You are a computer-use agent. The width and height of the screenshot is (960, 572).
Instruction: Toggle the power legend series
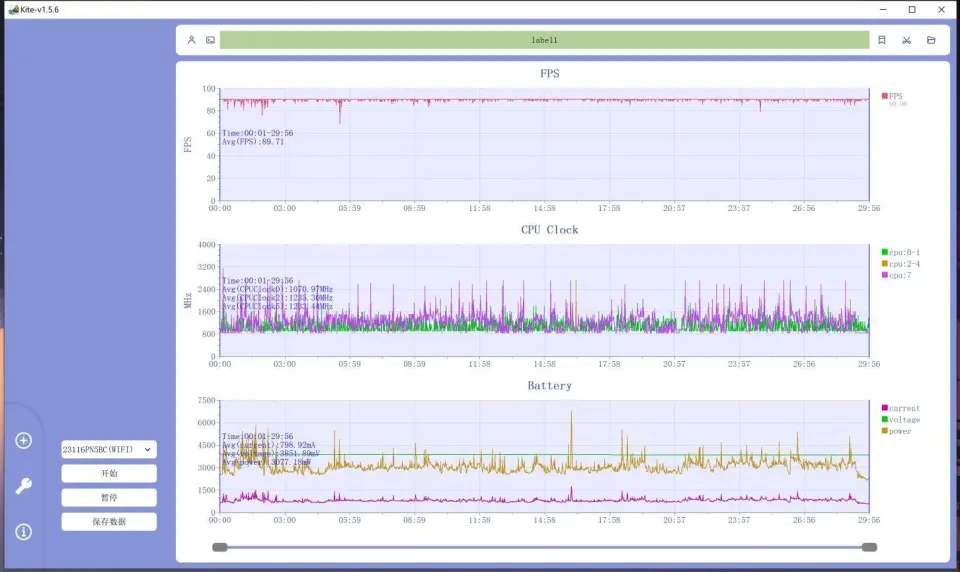tap(898, 431)
